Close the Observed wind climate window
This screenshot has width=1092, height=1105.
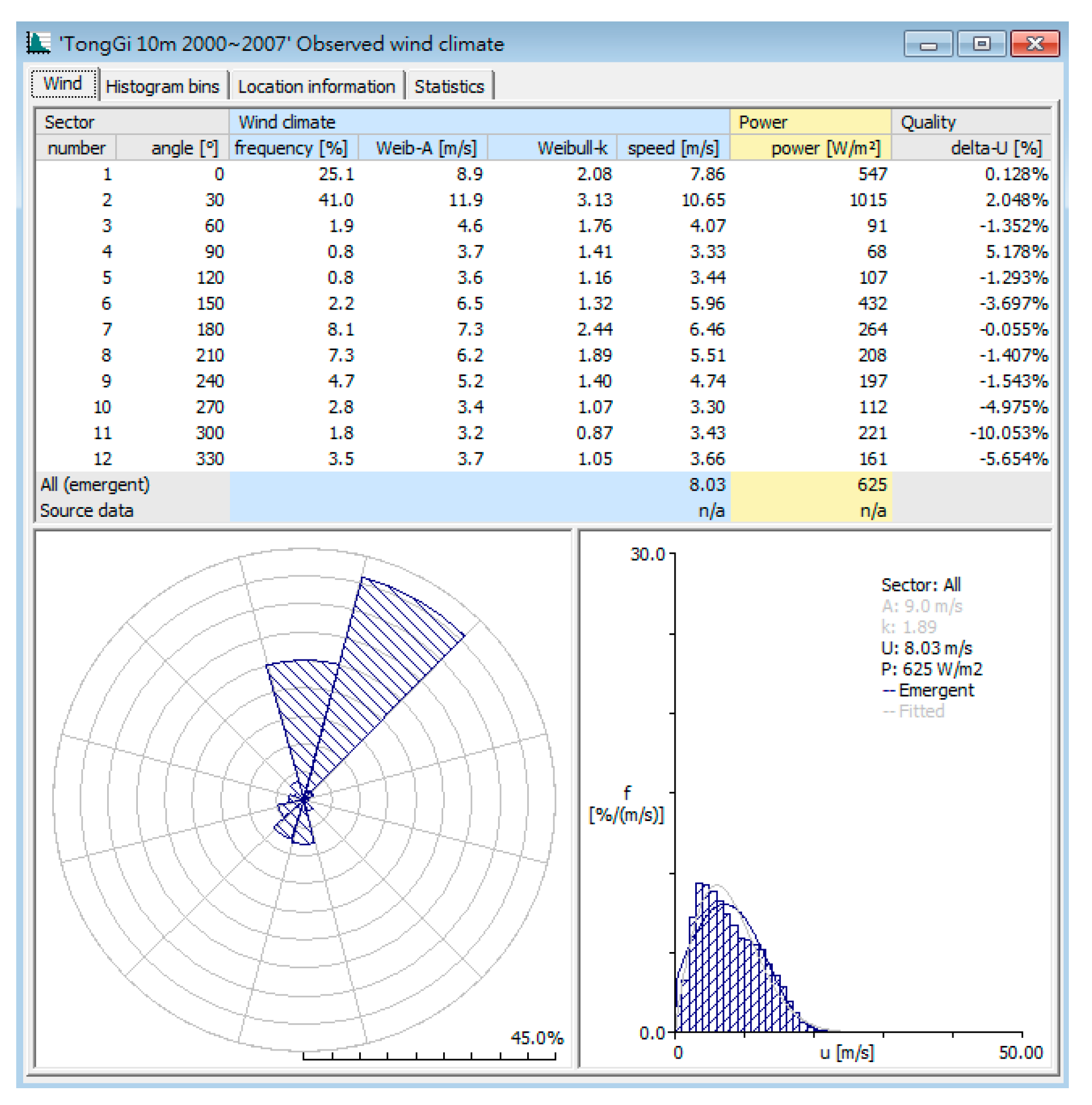1034,44
